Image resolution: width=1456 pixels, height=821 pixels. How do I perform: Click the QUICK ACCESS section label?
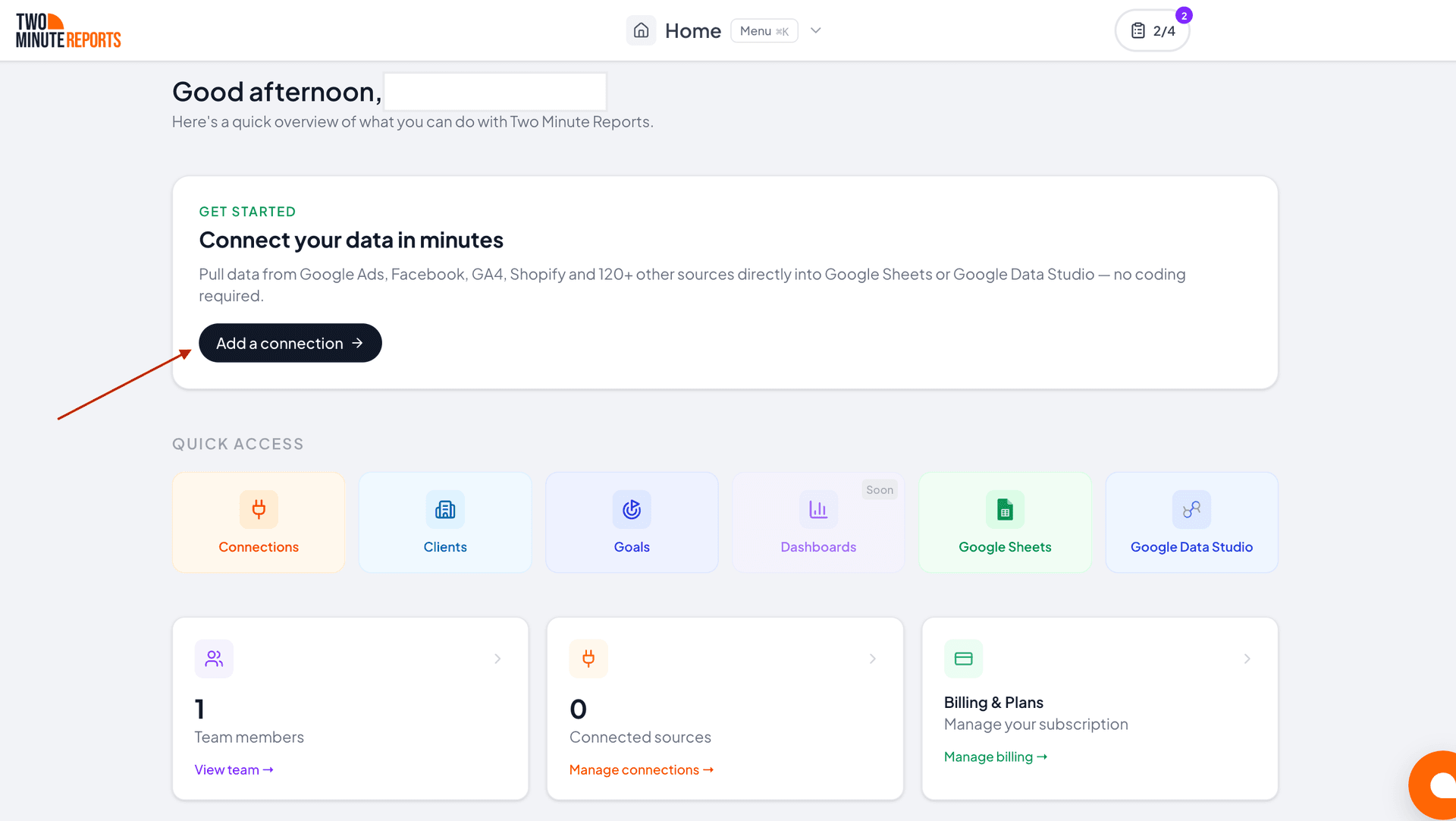tap(238, 444)
